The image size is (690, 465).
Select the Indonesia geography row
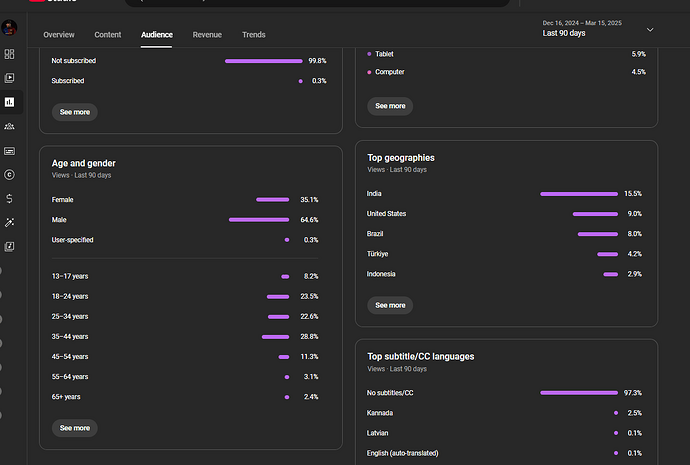504,274
